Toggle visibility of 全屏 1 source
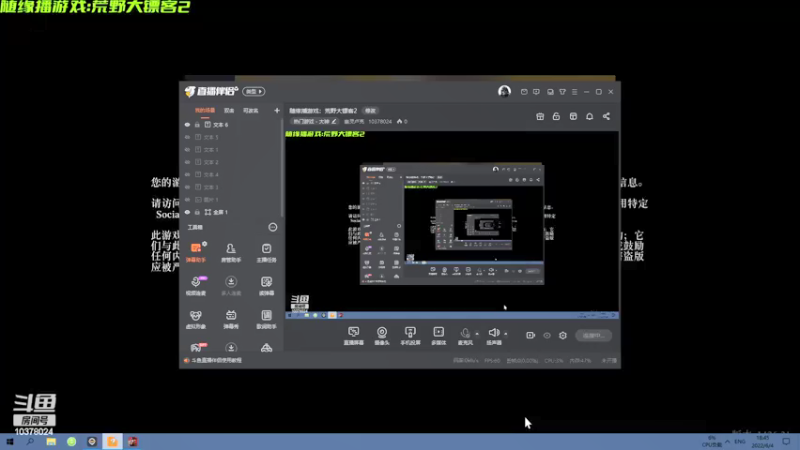This screenshot has height=450, width=800. click(x=187, y=212)
